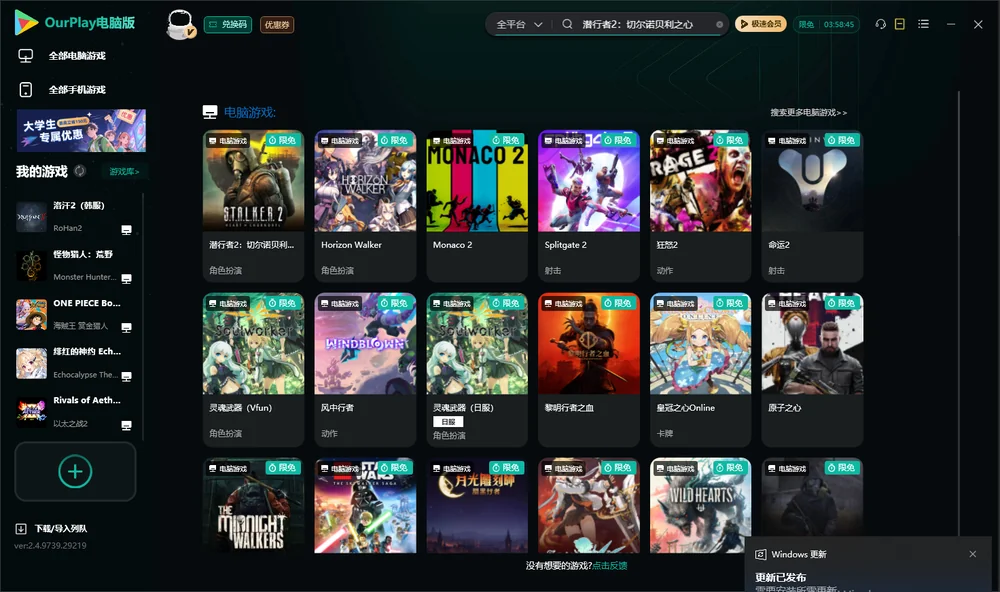1000x592 pixels.
Task: Open the 命运2 Destiny game card
Action: click(x=812, y=206)
